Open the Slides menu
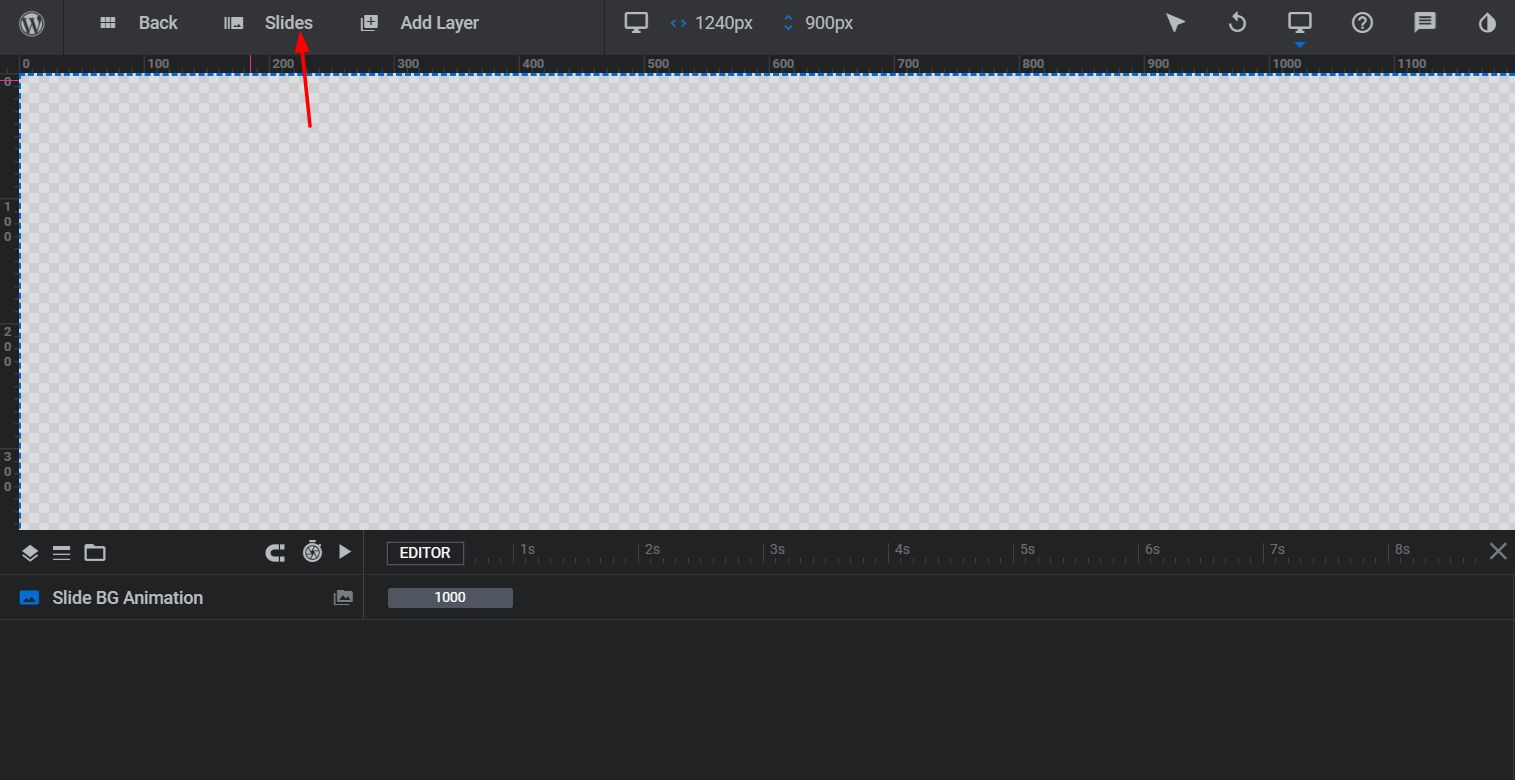 coord(269,23)
